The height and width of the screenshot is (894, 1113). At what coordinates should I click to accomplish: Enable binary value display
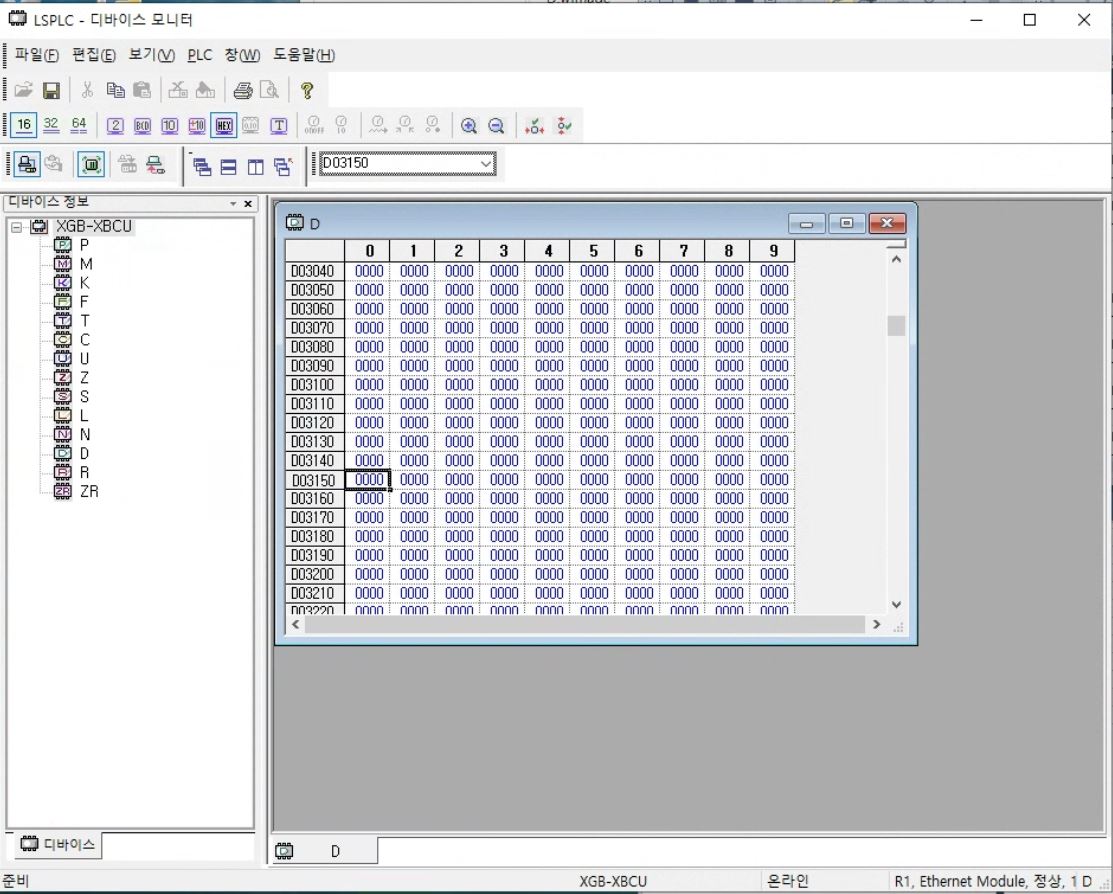(x=115, y=126)
